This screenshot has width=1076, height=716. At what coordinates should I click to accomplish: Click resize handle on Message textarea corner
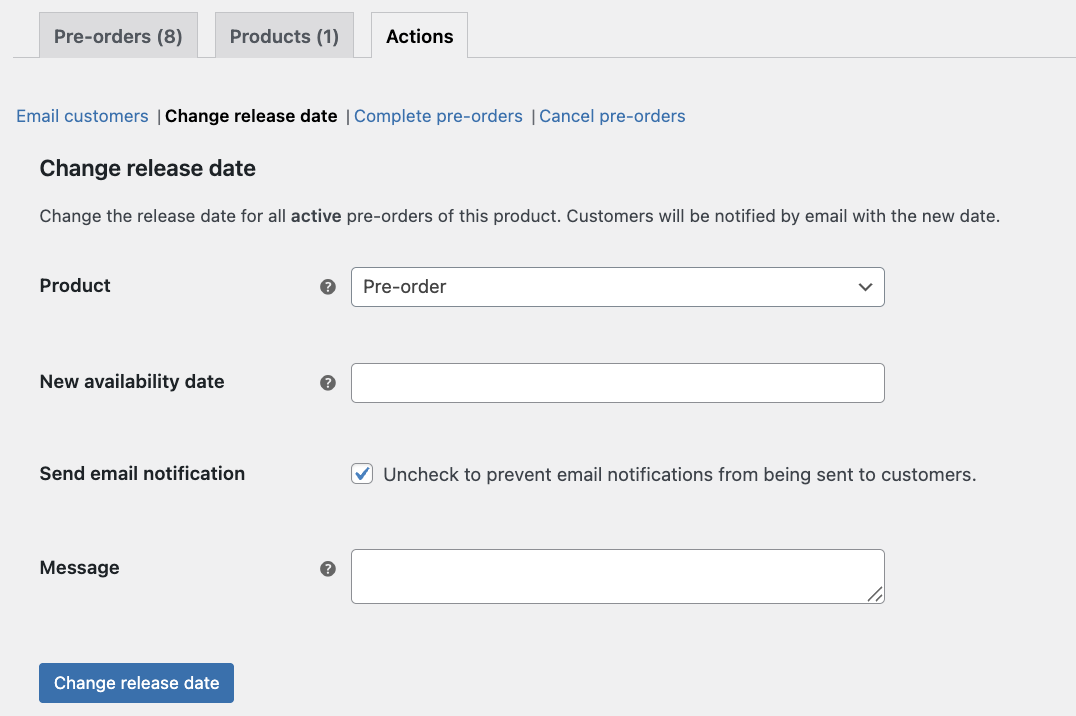coord(875,594)
